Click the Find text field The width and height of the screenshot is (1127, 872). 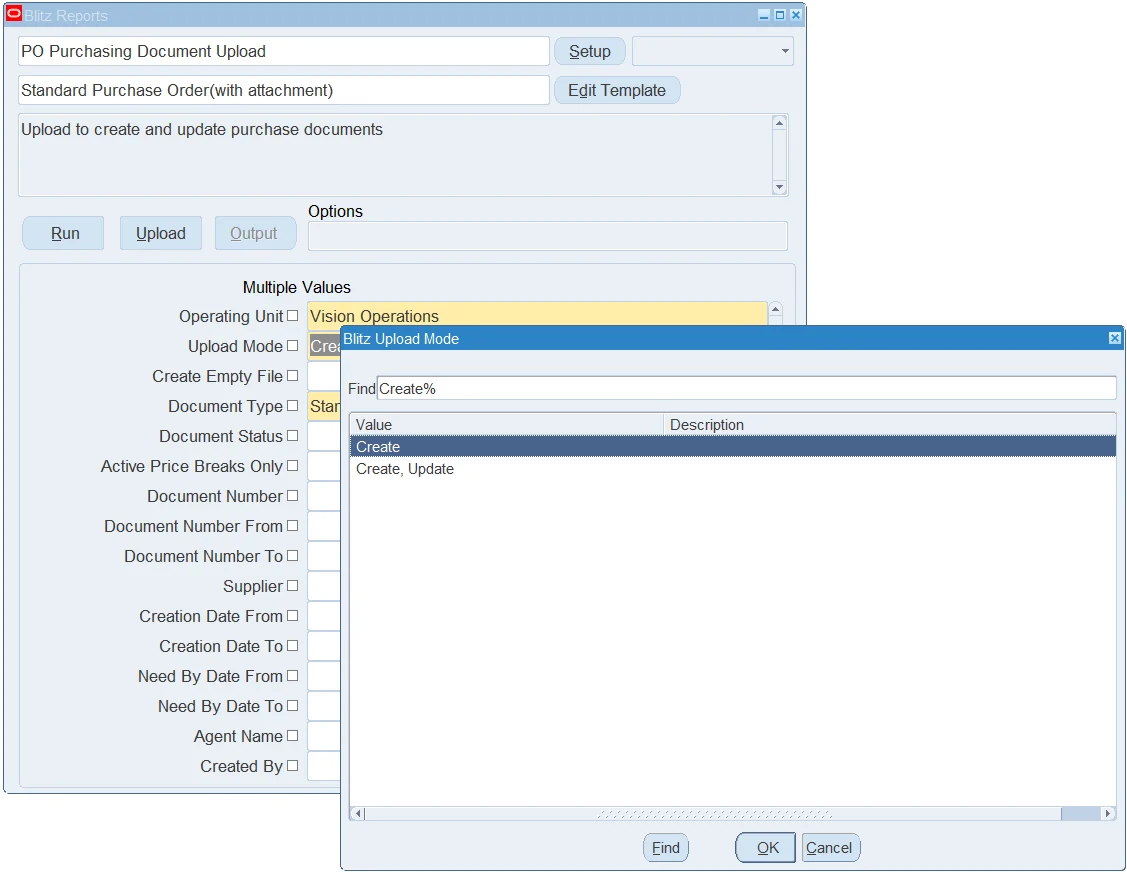(746, 389)
